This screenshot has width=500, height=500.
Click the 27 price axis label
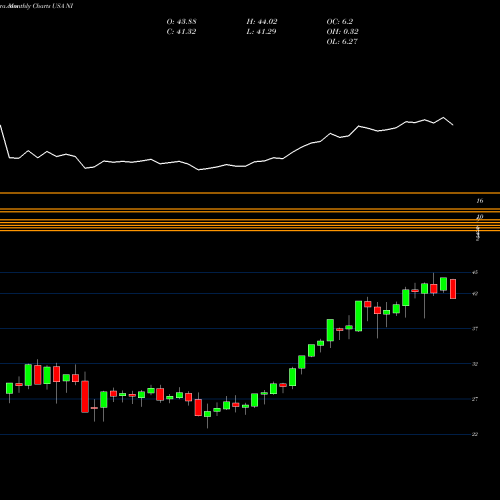(x=475, y=399)
